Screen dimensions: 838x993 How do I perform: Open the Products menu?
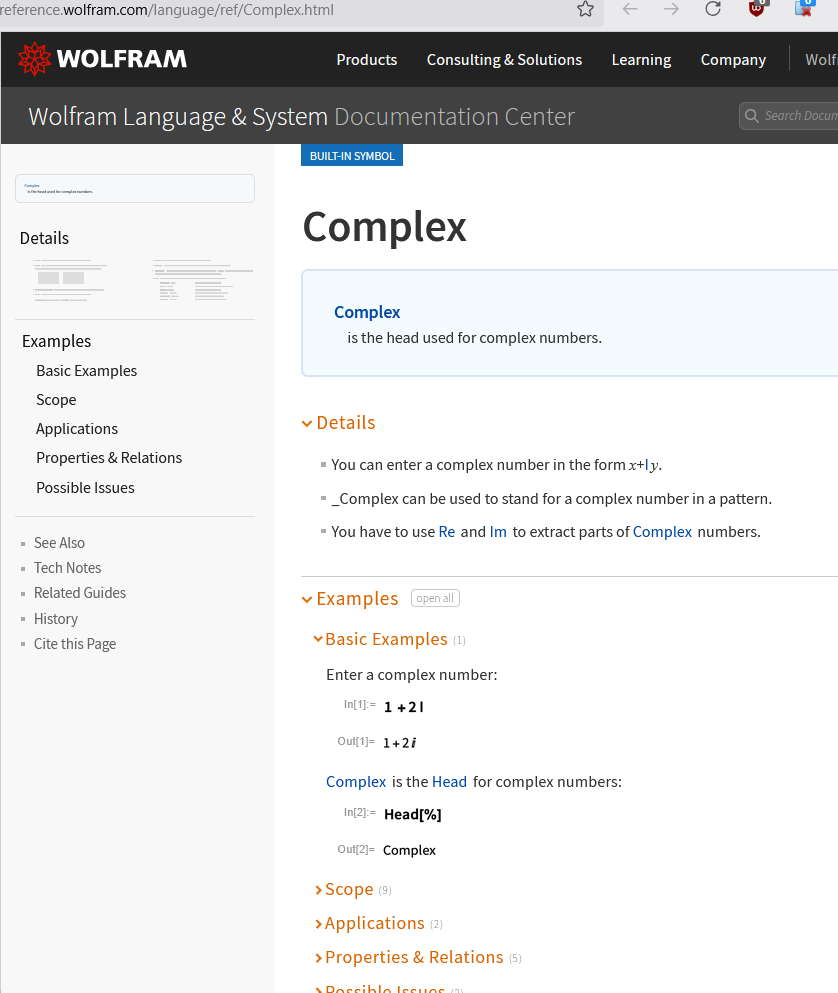pyautogui.click(x=366, y=60)
